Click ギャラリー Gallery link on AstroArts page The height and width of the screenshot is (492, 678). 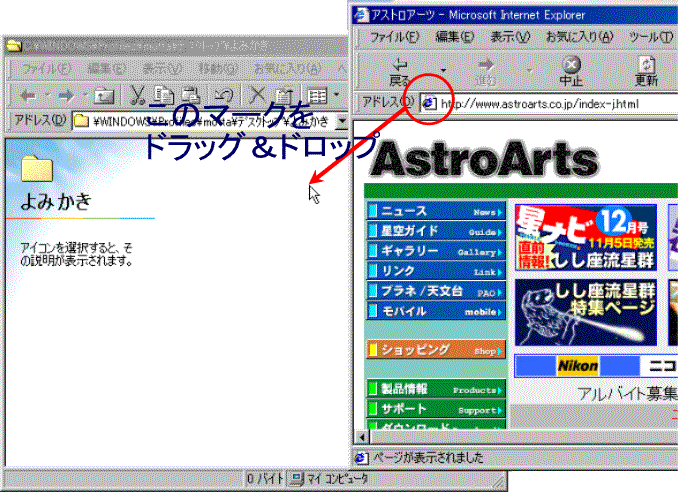436,251
